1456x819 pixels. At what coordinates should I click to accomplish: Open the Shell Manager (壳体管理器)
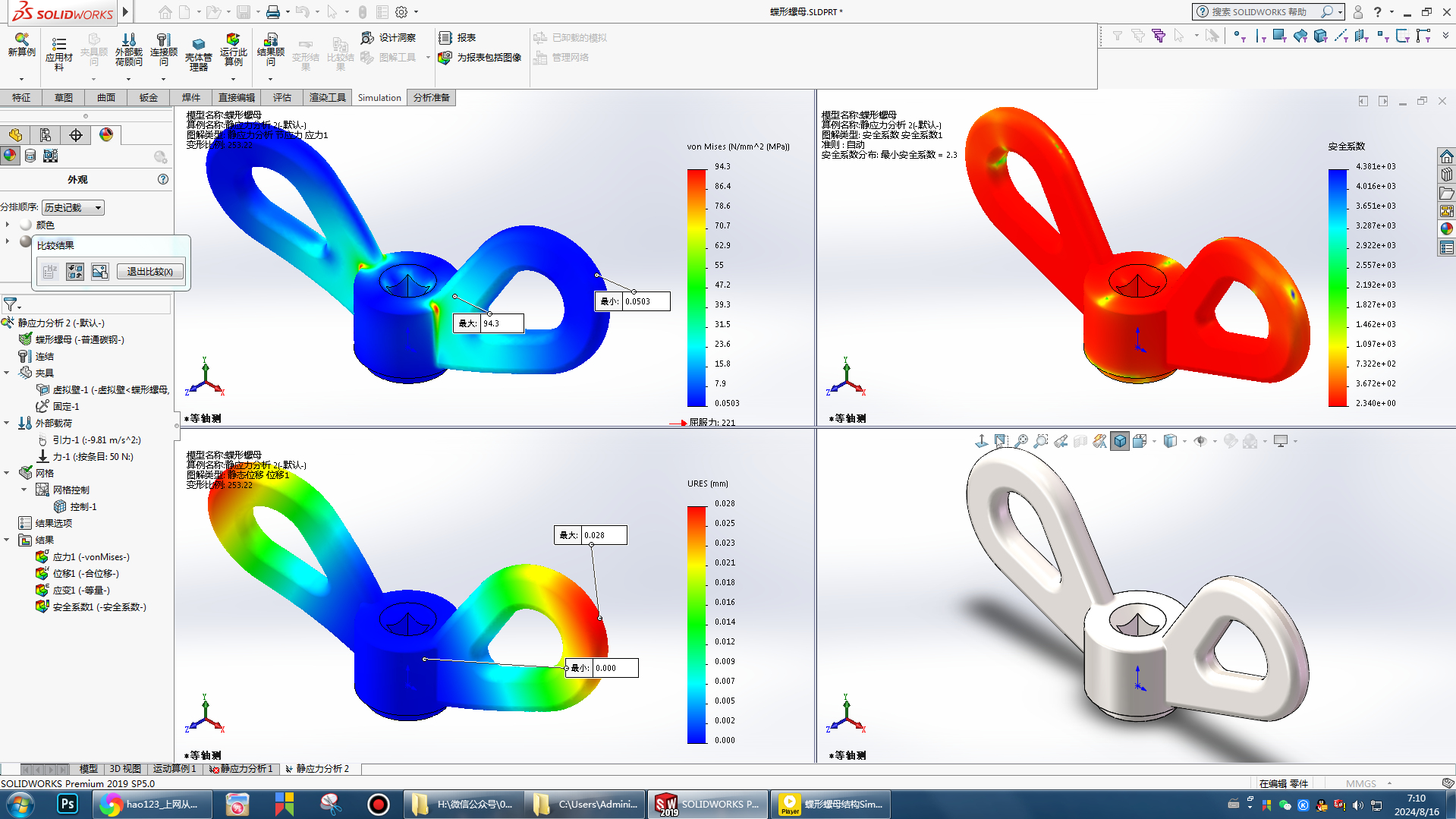pyautogui.click(x=199, y=53)
